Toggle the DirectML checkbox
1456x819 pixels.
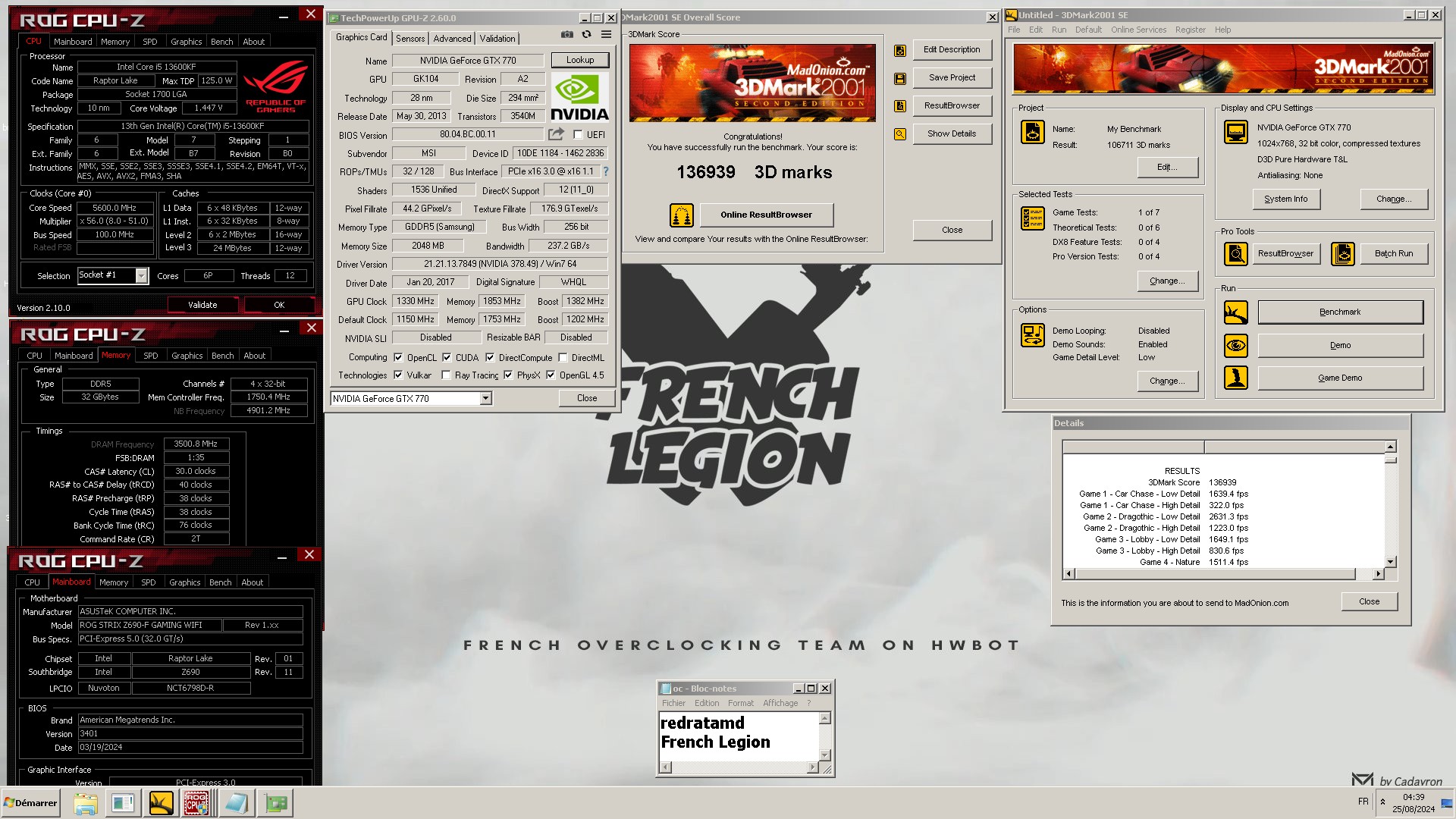point(563,357)
